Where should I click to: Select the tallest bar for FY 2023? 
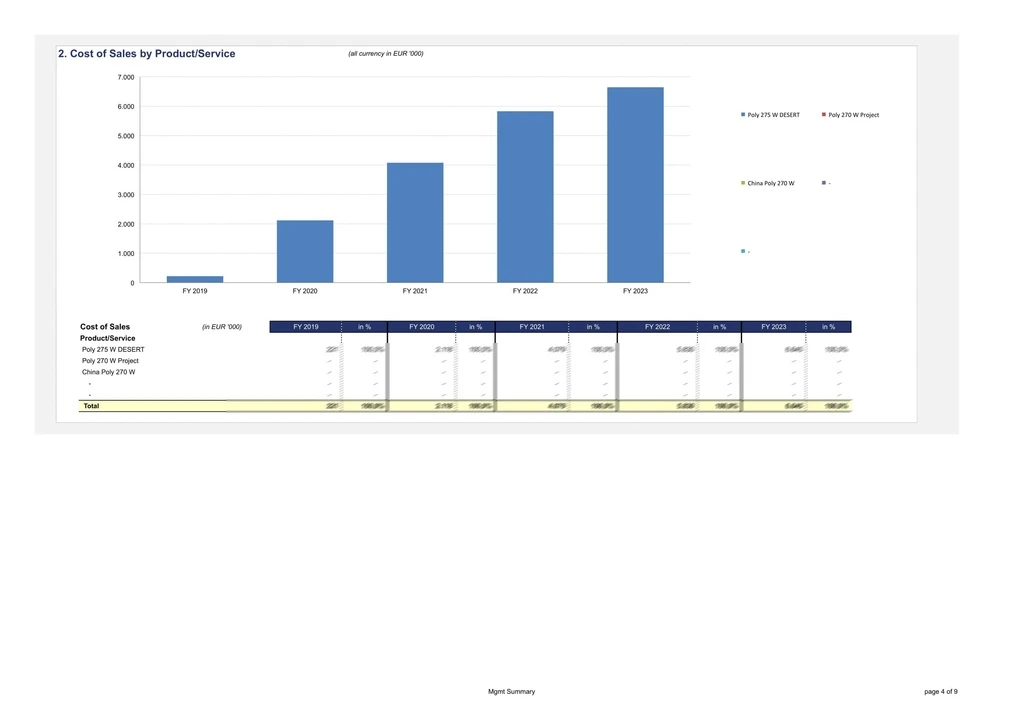point(635,185)
